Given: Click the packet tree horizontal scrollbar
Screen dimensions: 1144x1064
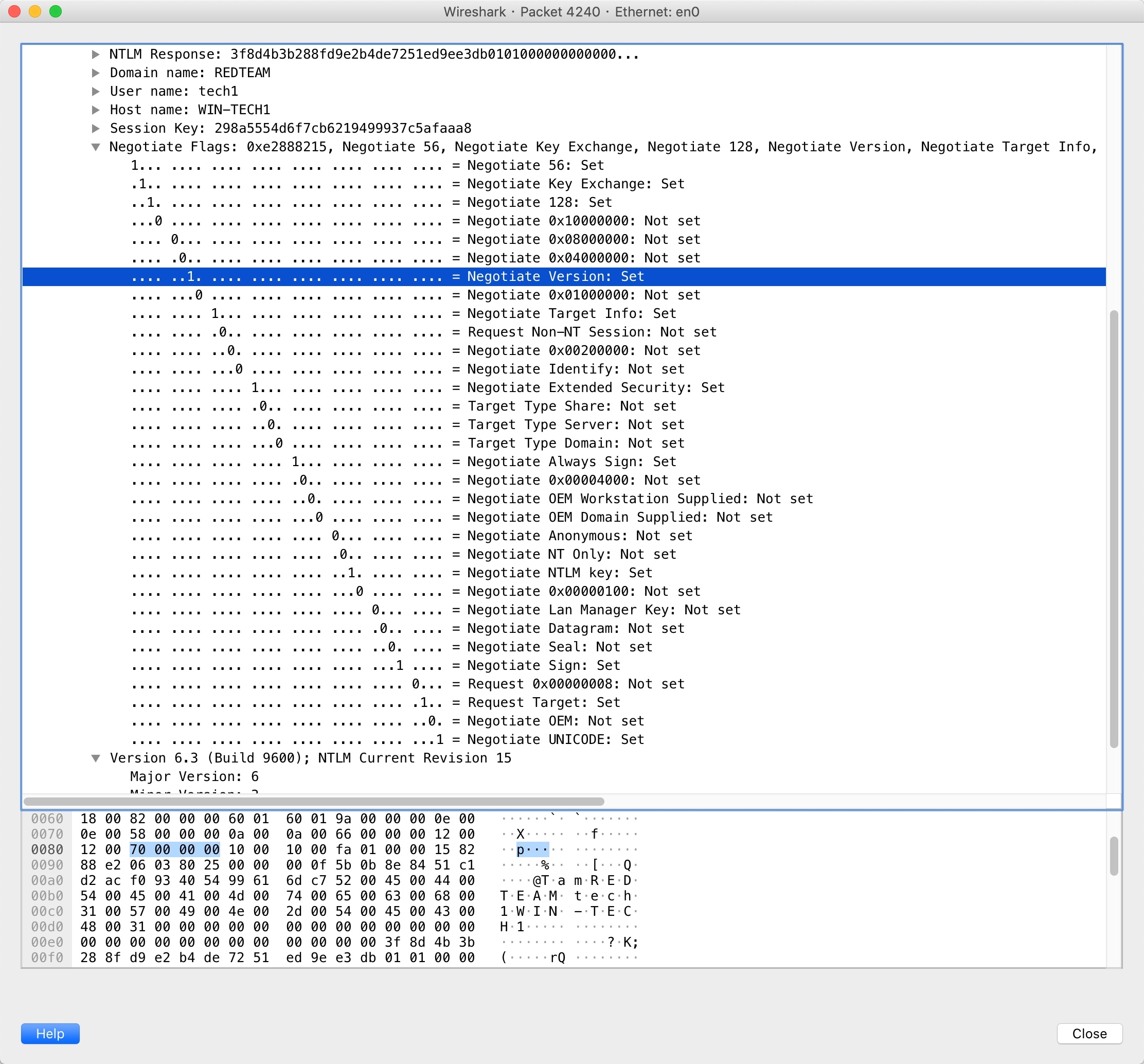Looking at the screenshot, I should click(314, 801).
